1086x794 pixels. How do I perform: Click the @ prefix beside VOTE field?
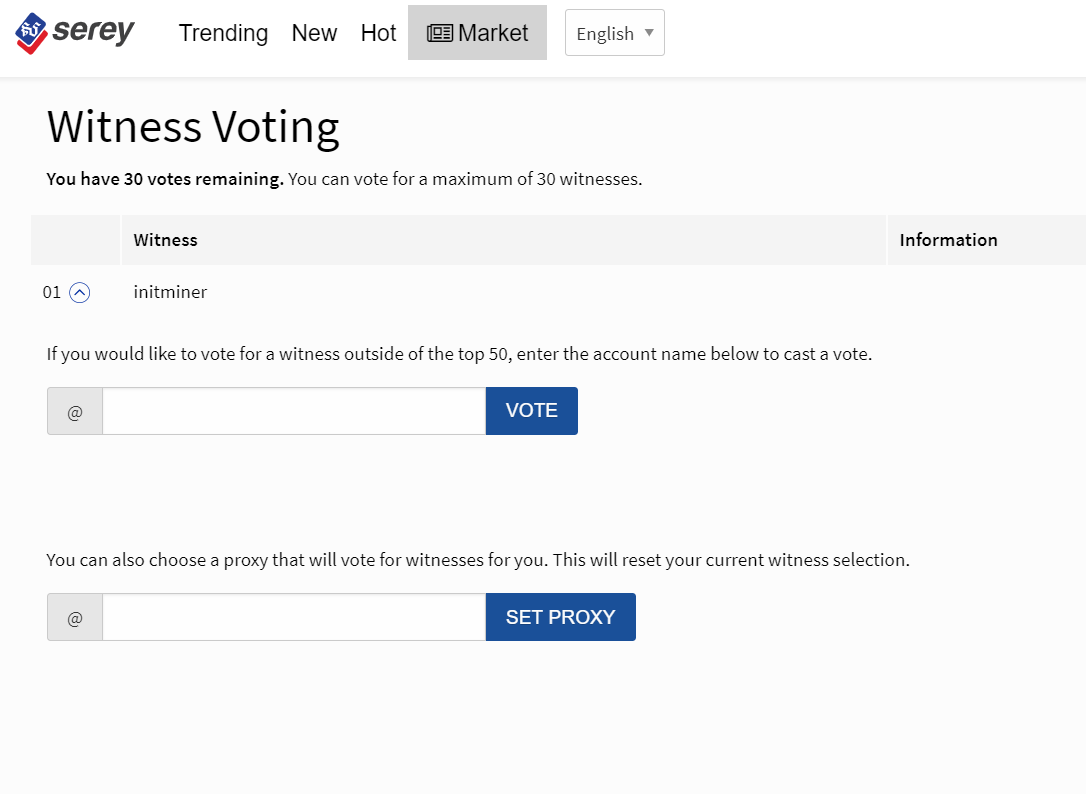(x=75, y=411)
